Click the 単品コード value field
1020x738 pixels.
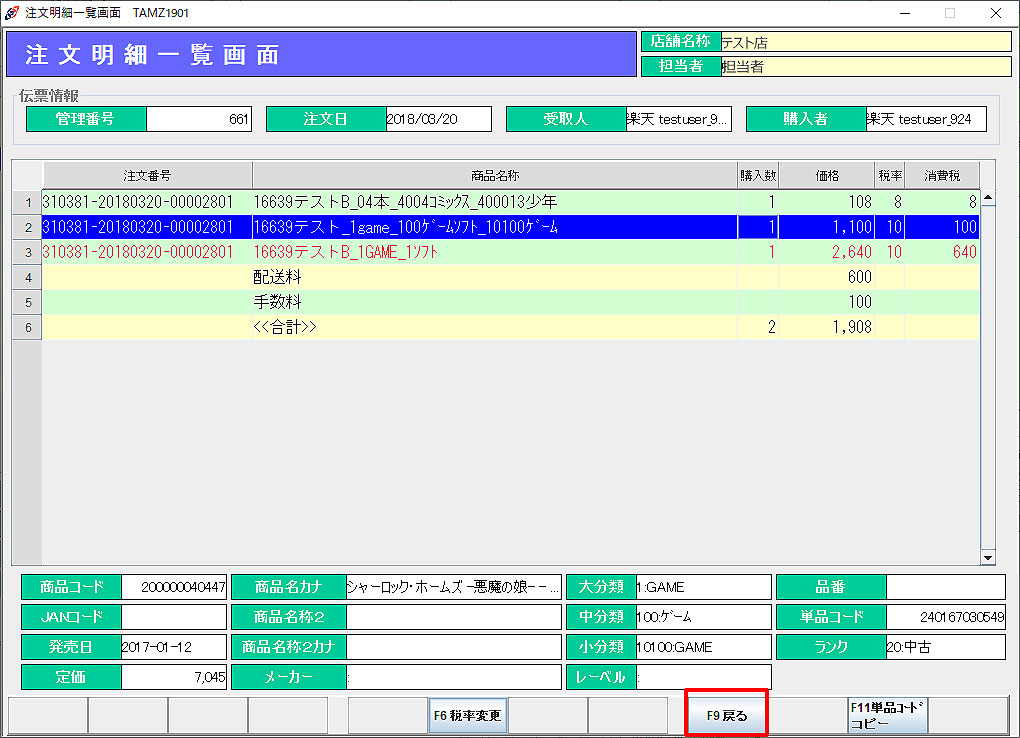tap(945, 617)
